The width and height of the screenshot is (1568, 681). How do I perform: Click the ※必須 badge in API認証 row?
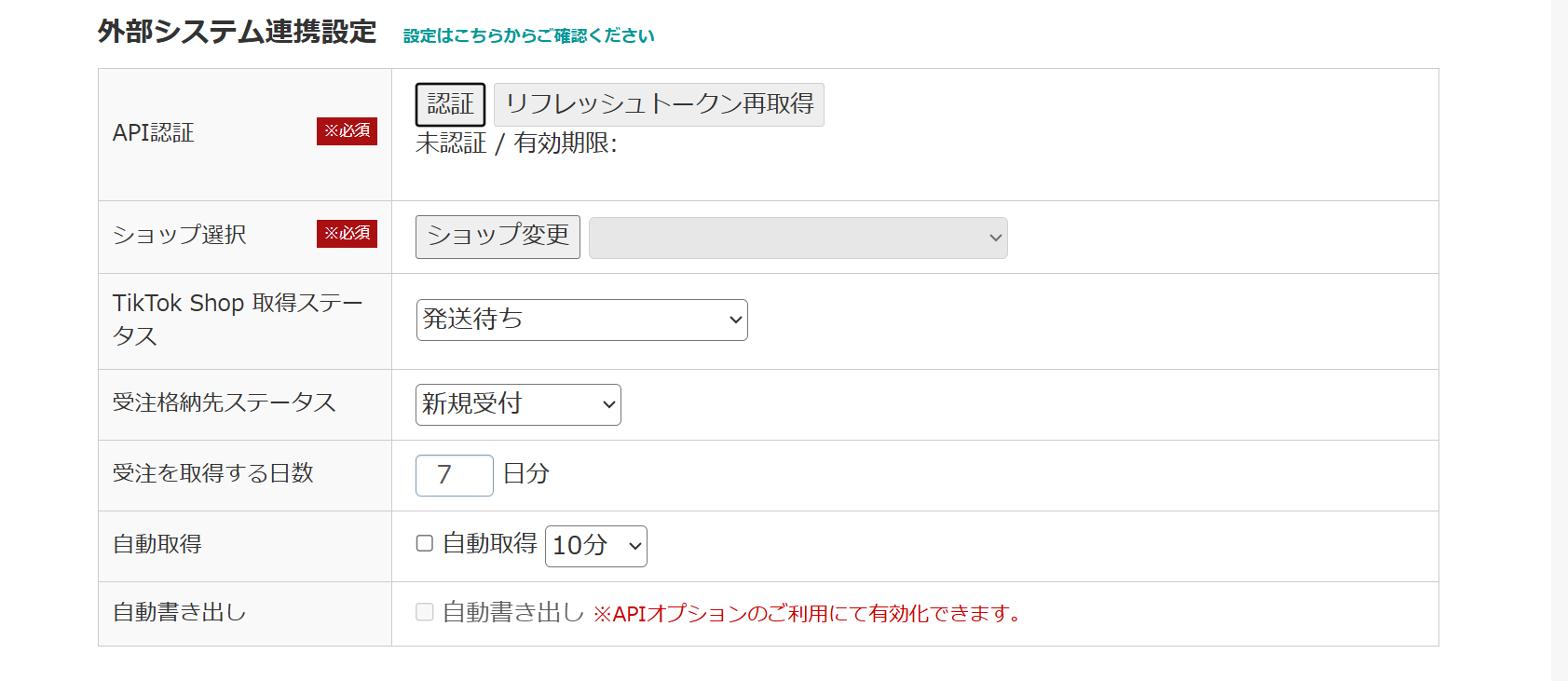[347, 131]
